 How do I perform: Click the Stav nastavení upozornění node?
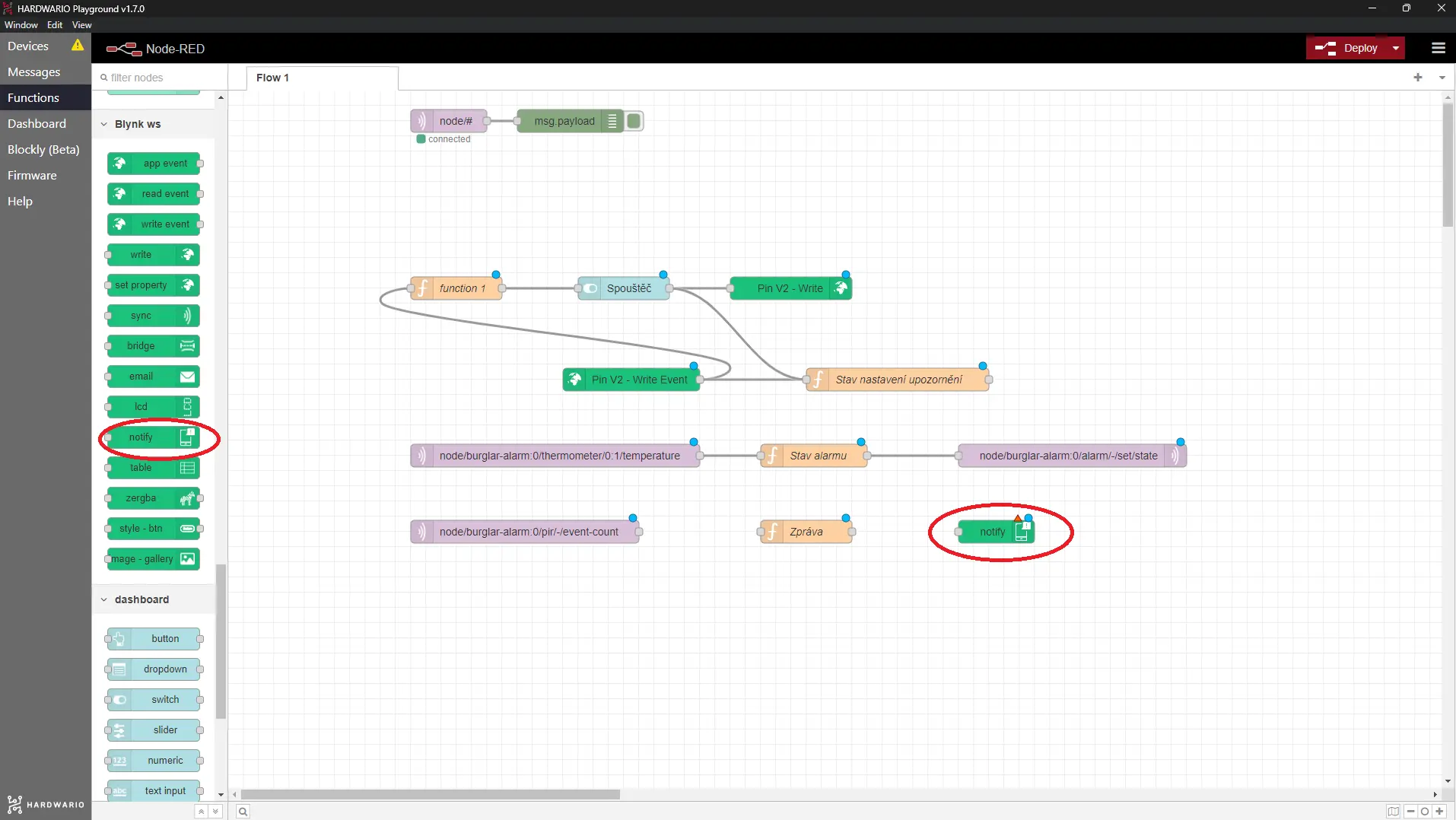(898, 380)
